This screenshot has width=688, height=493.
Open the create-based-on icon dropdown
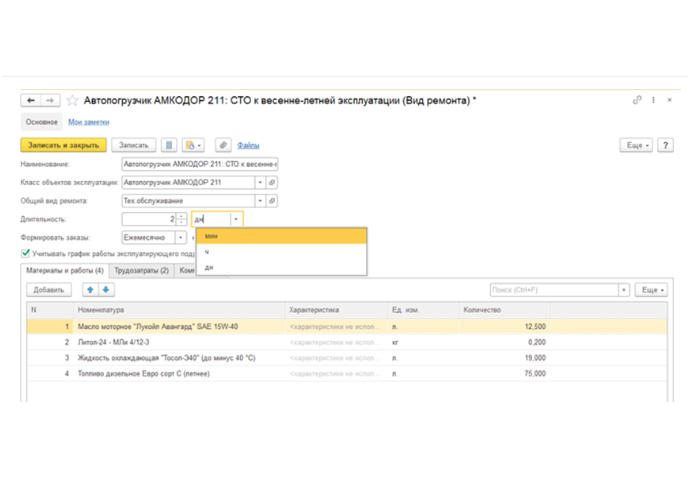(193, 145)
